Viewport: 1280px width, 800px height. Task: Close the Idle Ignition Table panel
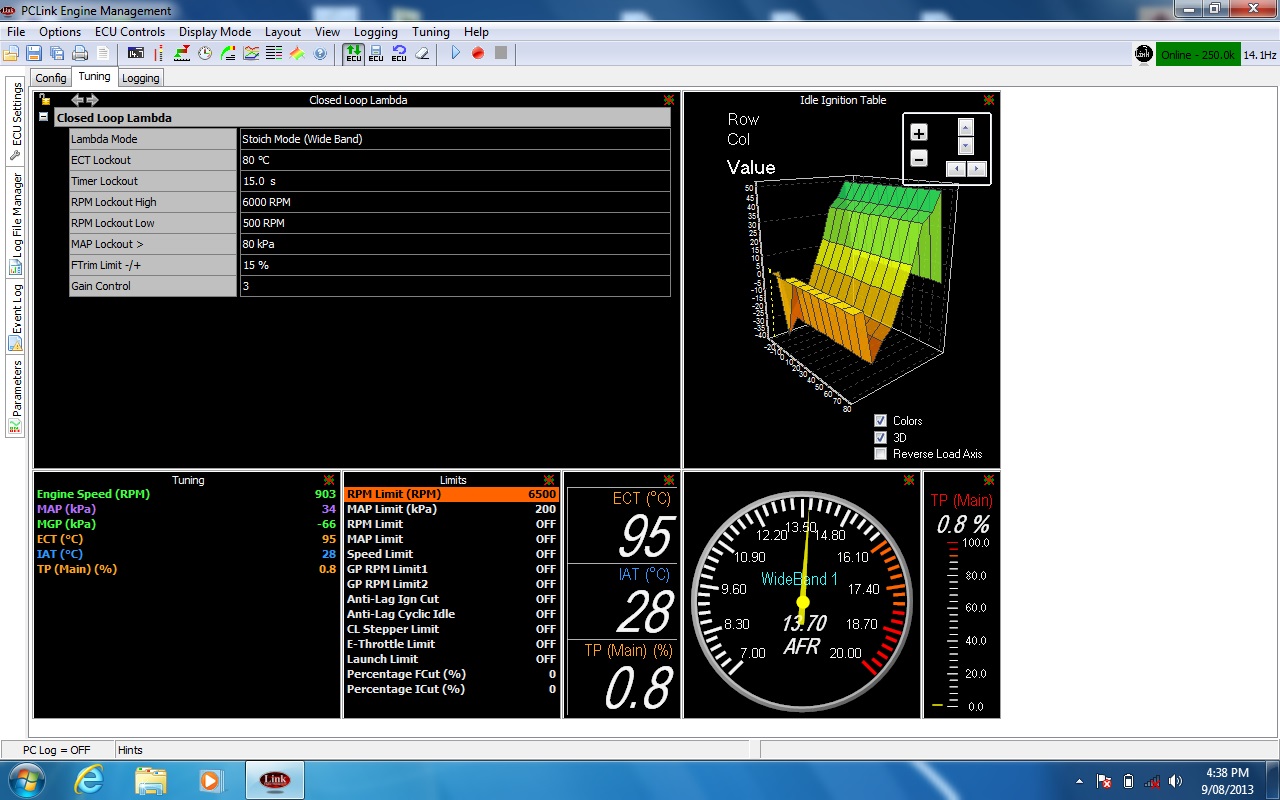(x=988, y=100)
